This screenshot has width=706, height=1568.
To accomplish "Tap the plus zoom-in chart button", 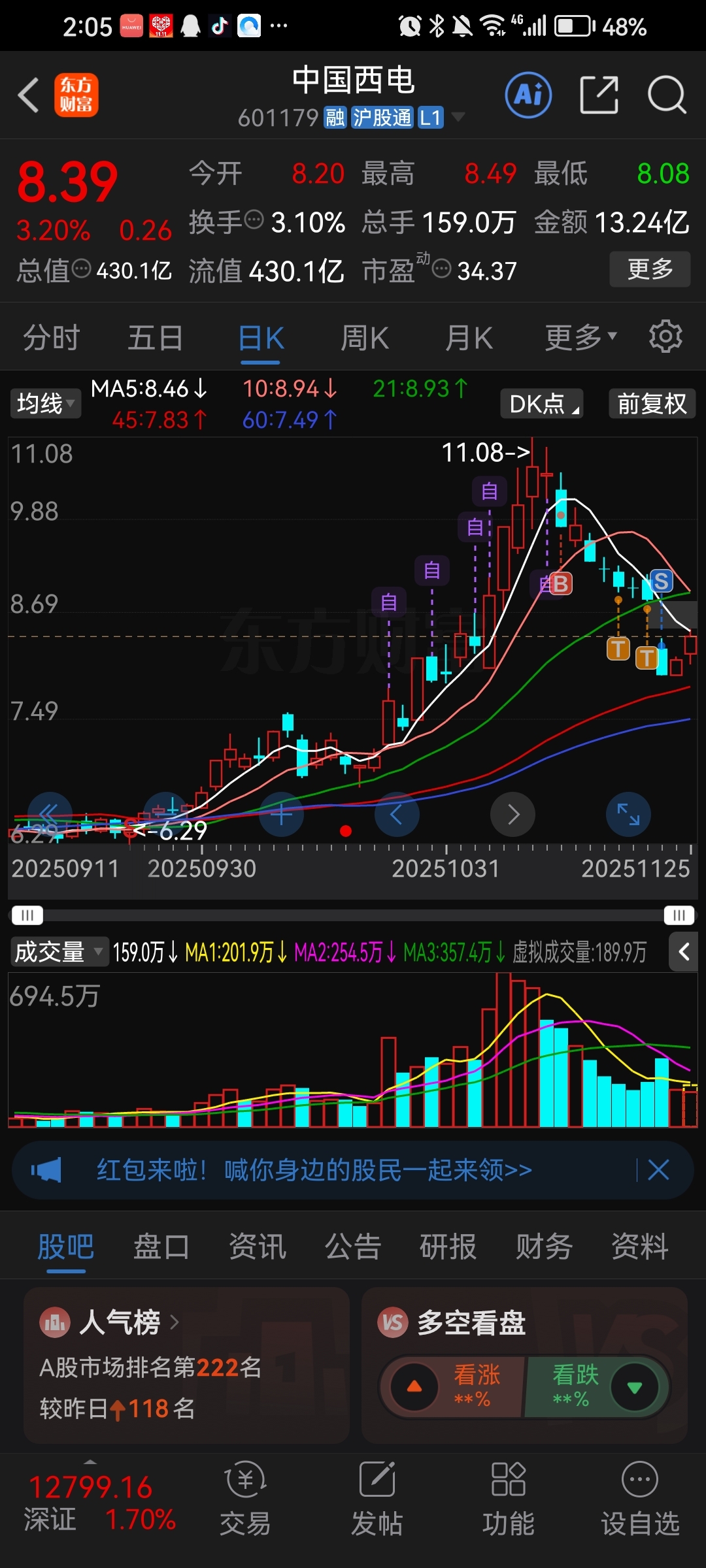I will [x=282, y=814].
